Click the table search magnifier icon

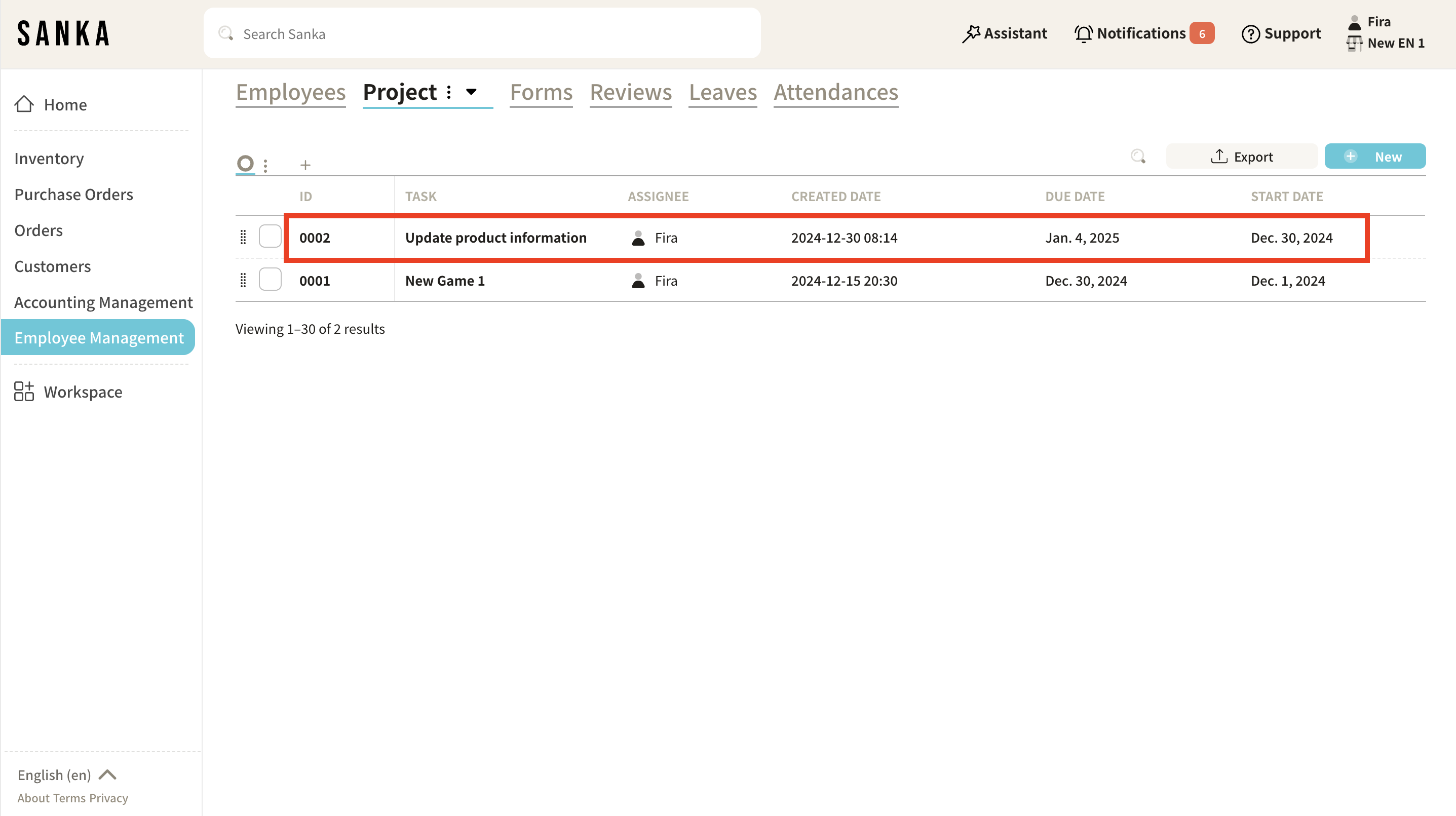point(1138,157)
